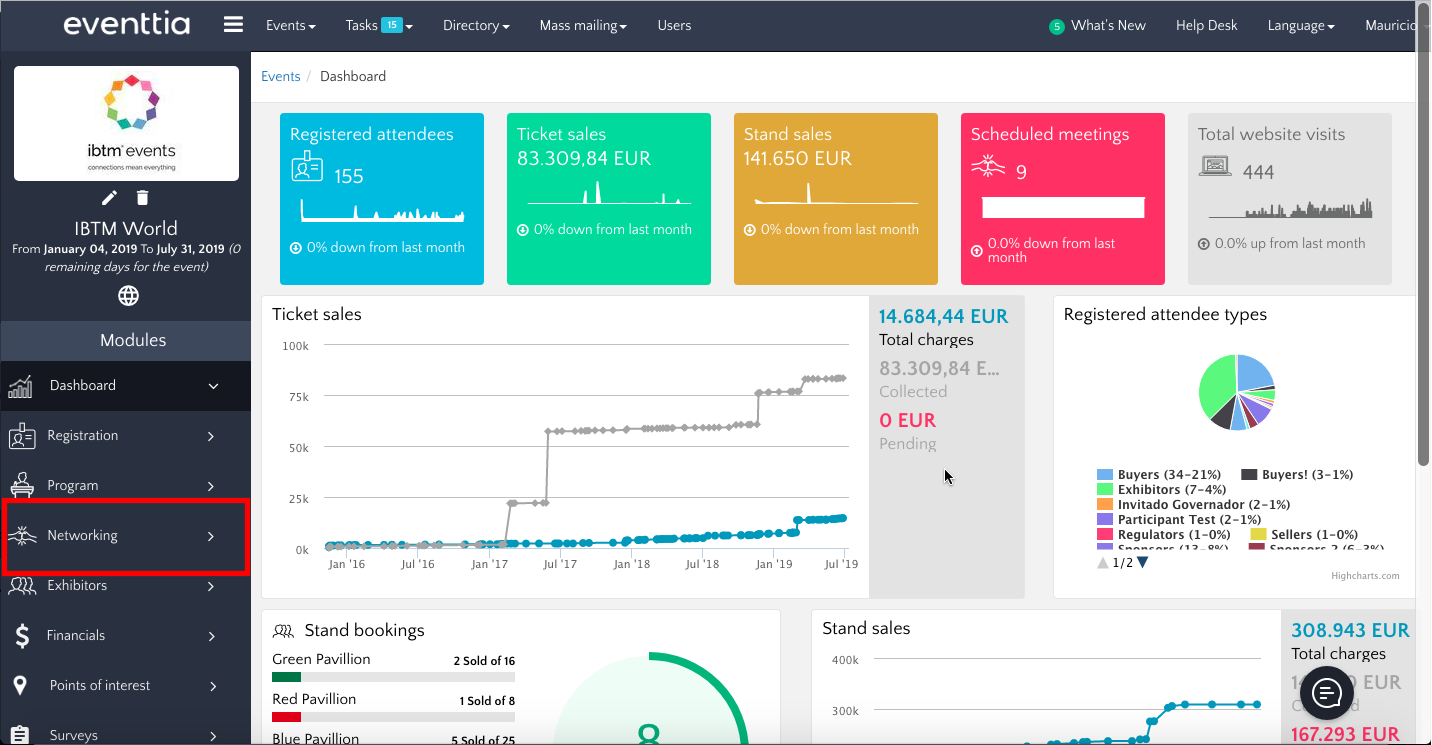Screen dimensions: 1432x745
Task: Open the chat bubble widget
Action: [1326, 692]
